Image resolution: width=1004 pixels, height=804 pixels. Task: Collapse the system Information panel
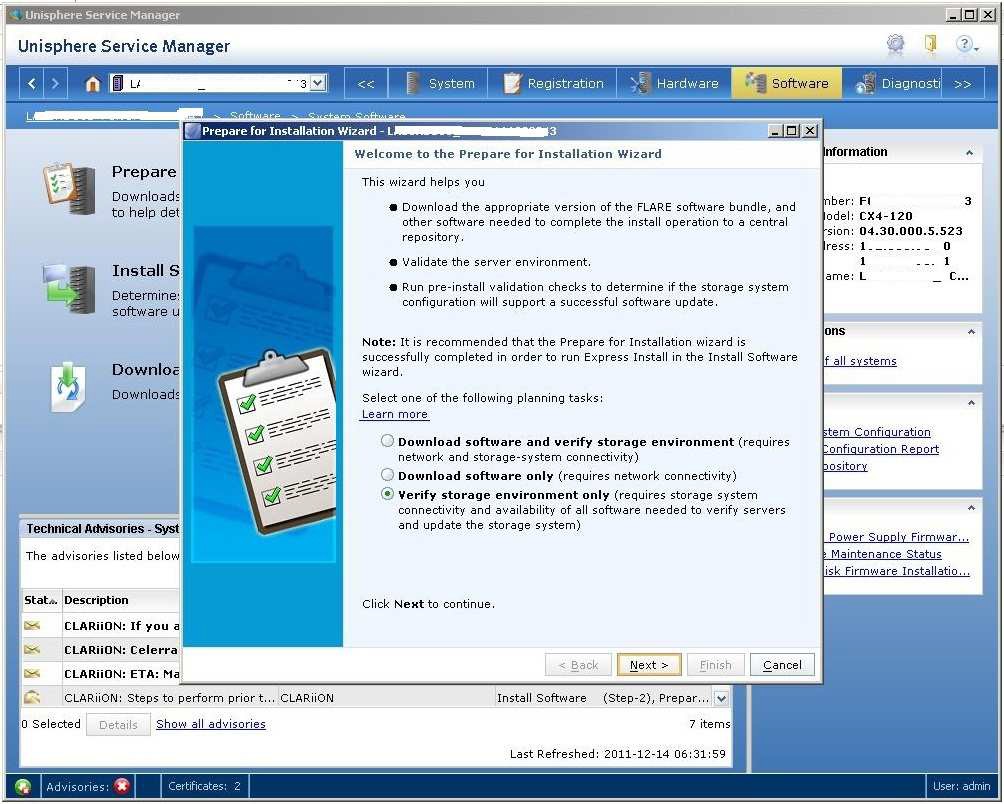[969, 153]
